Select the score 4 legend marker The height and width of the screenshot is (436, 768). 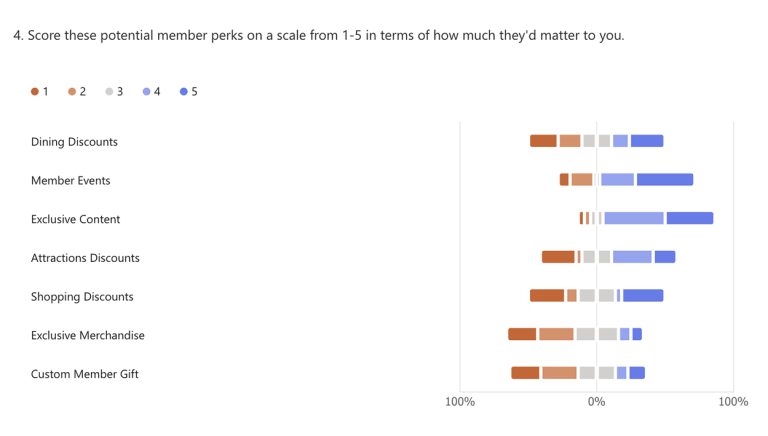click(x=147, y=92)
